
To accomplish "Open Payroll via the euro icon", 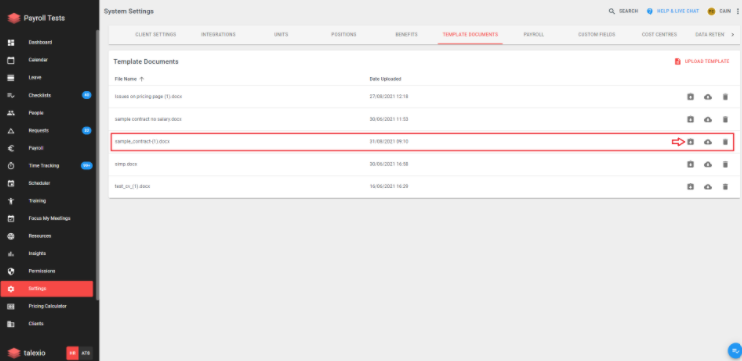I will coord(11,148).
